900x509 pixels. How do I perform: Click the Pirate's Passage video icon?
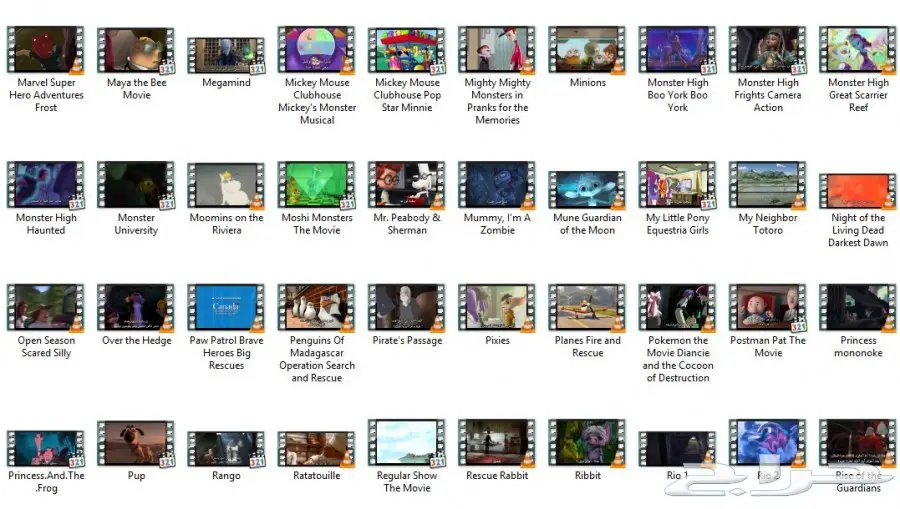pos(407,308)
